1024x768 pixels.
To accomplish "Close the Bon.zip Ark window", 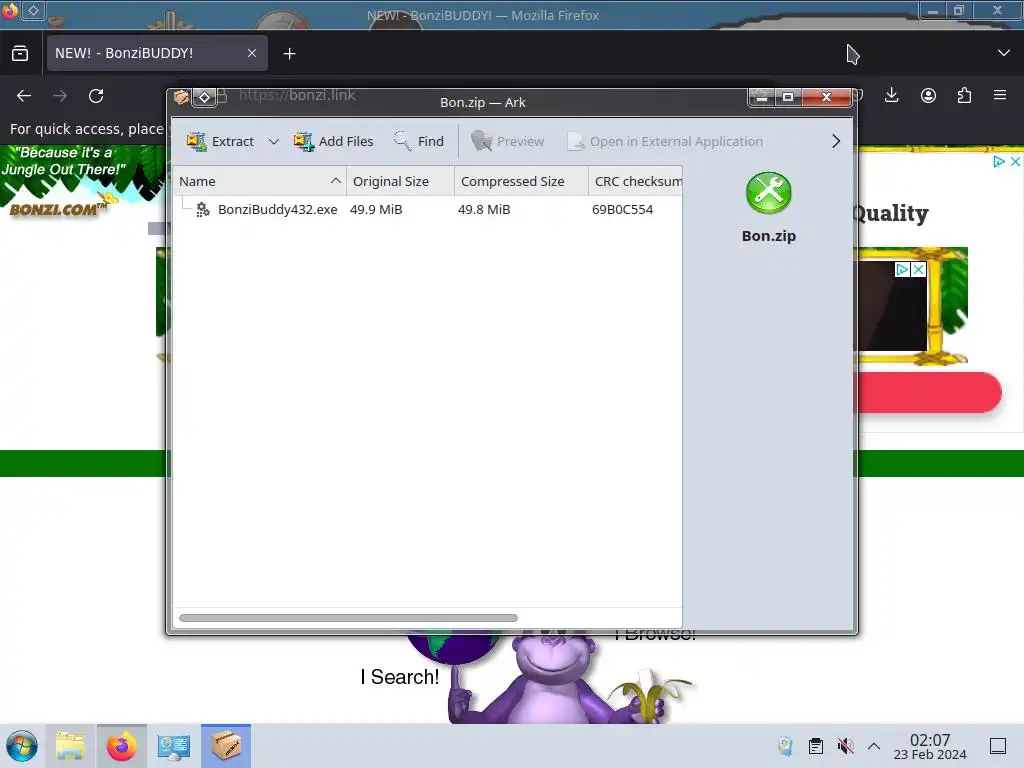I will (826, 97).
